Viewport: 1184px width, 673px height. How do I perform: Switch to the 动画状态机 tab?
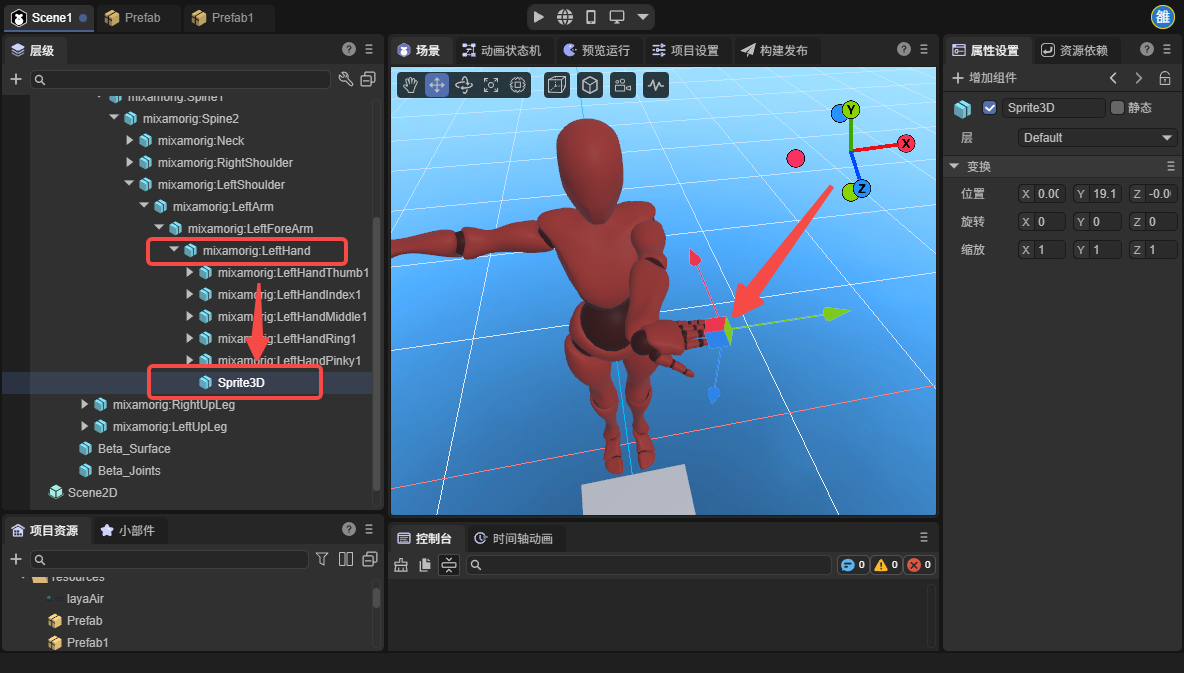(x=501, y=50)
